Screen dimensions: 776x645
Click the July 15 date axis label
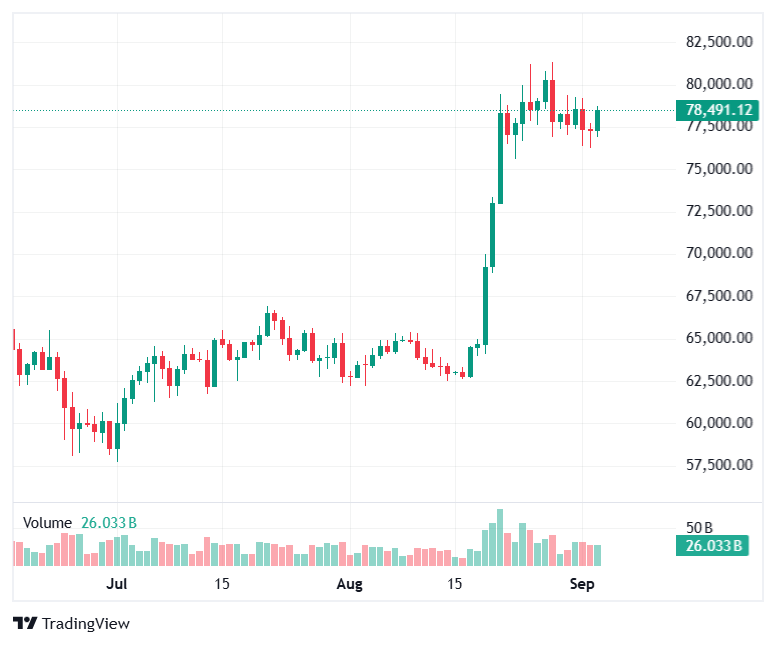coord(222,584)
